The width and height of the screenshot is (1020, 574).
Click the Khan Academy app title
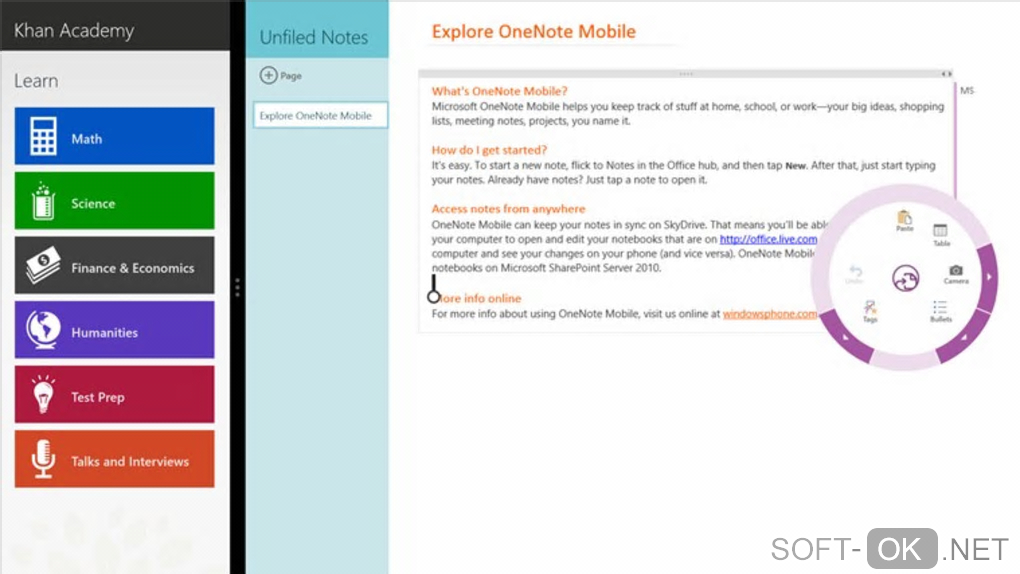tap(74, 31)
